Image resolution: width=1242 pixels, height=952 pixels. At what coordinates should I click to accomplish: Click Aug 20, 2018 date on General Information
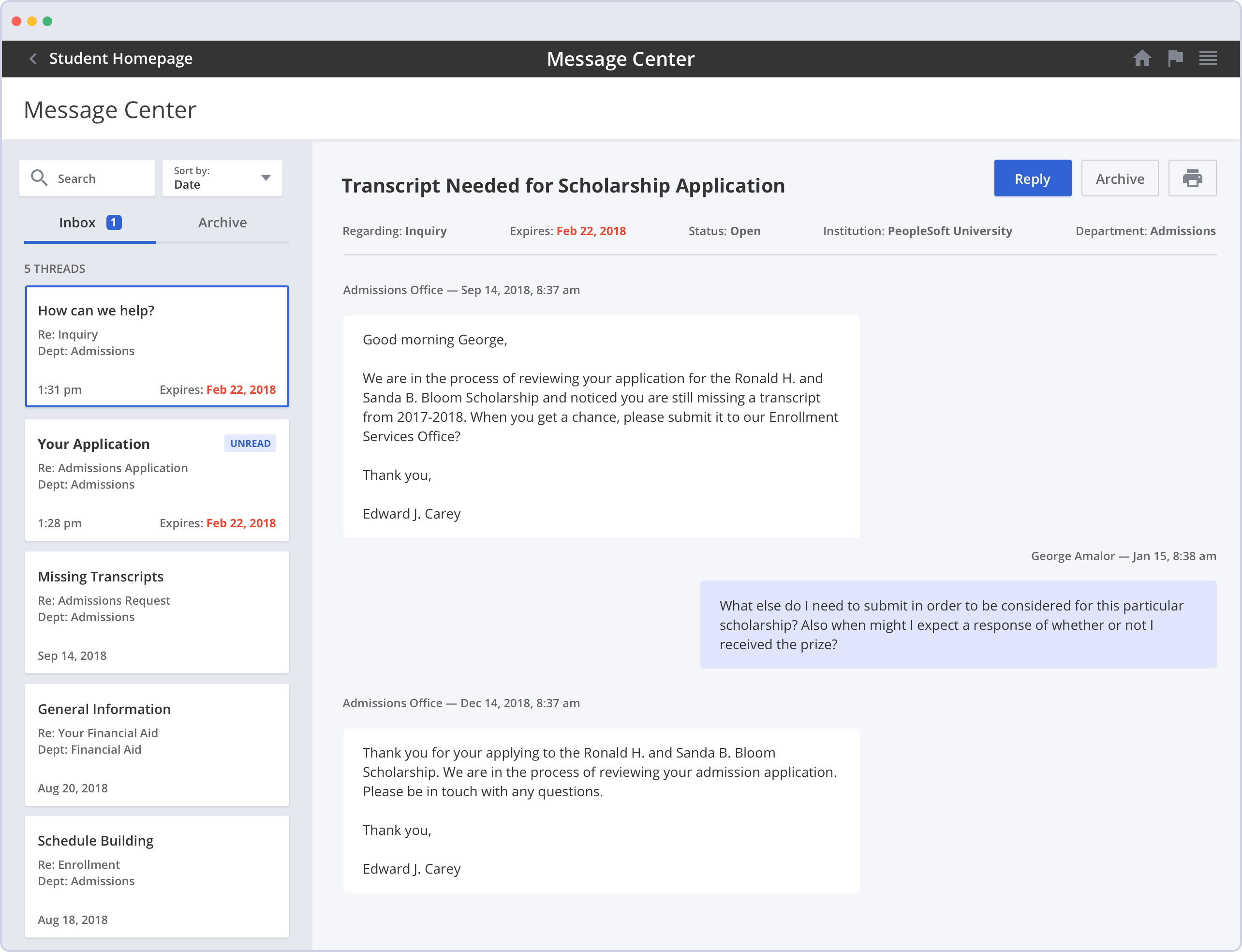point(73,788)
